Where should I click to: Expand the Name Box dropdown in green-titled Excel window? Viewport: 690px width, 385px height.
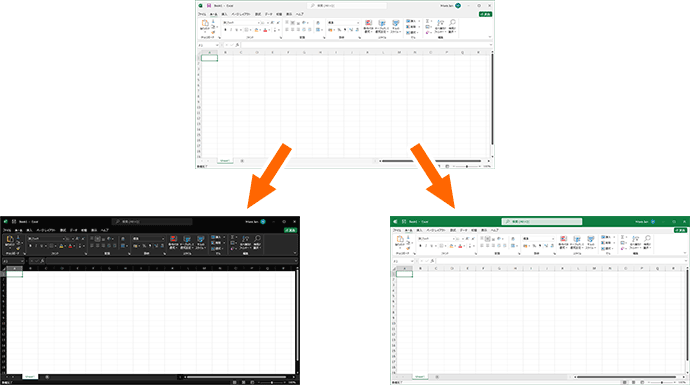412,261
